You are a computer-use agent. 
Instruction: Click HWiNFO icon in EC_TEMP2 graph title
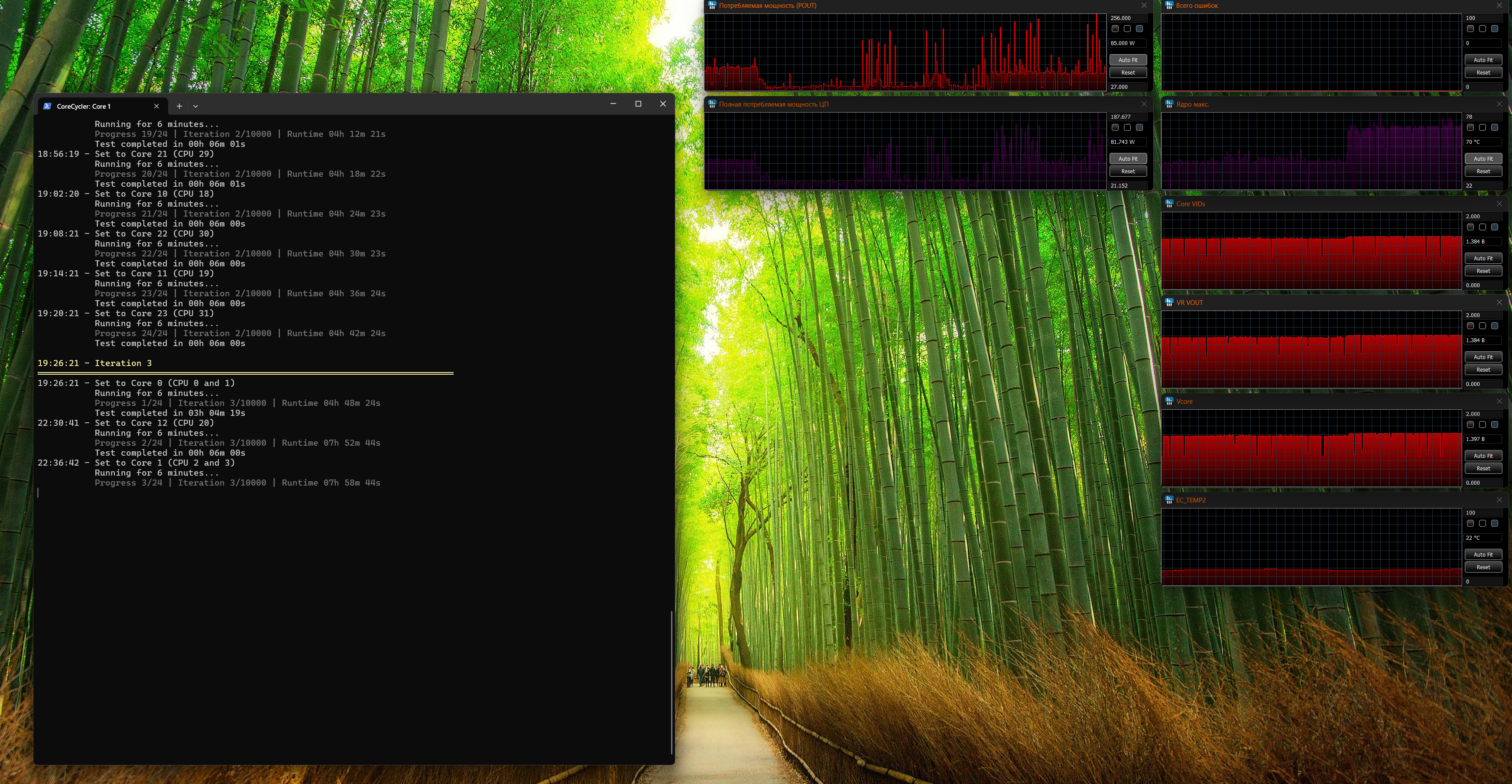(1168, 500)
